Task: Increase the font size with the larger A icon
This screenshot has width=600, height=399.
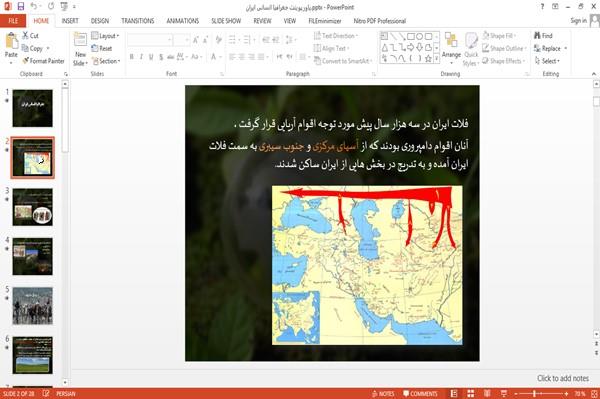Action: tap(196, 40)
